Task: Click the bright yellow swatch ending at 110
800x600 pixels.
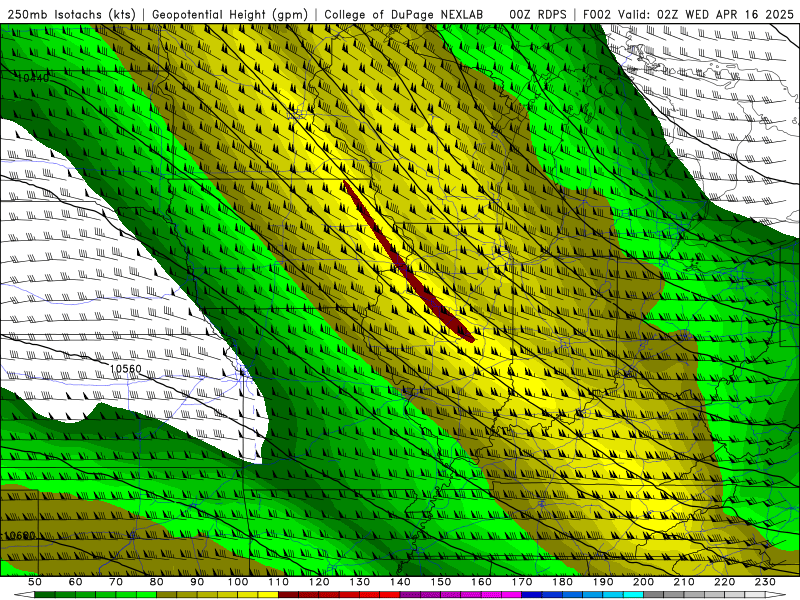Action: click(x=268, y=595)
